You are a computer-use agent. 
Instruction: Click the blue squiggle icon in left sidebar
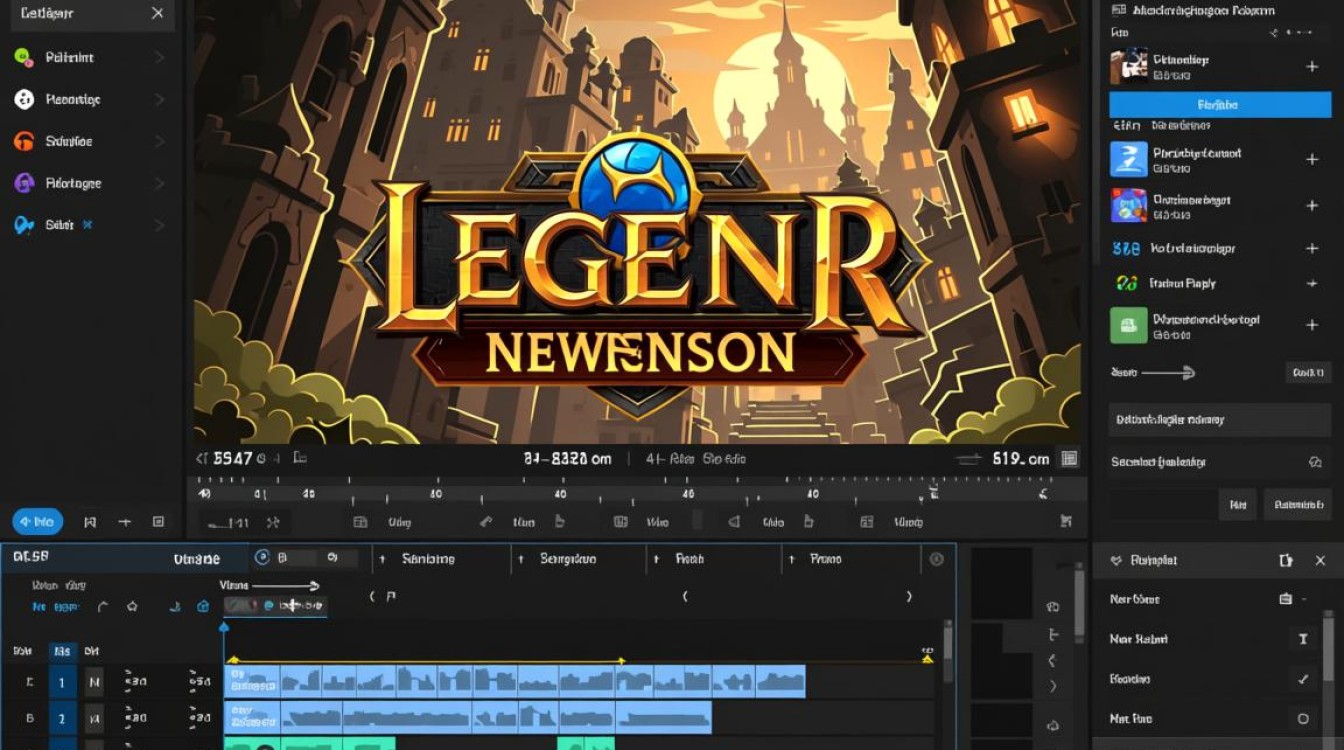pos(23,225)
